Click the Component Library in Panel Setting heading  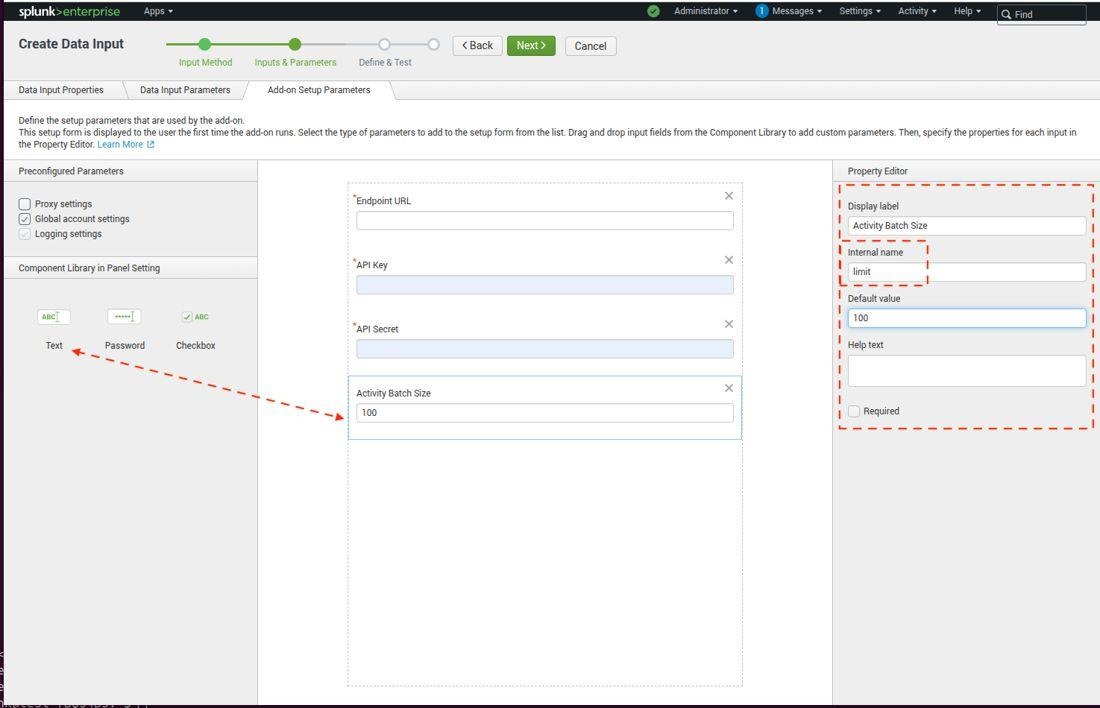[x=89, y=268]
